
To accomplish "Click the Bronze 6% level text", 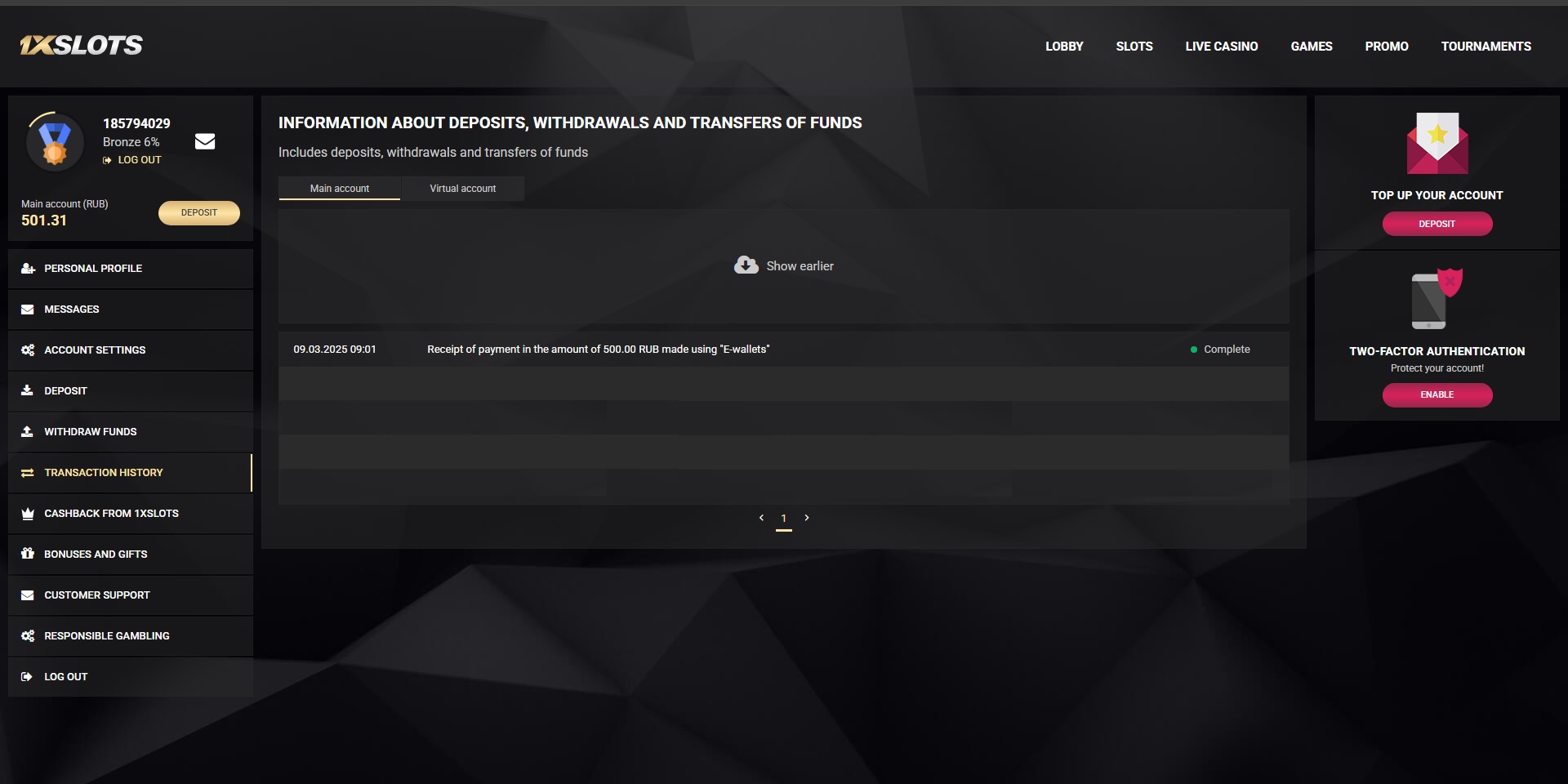I will click(131, 142).
